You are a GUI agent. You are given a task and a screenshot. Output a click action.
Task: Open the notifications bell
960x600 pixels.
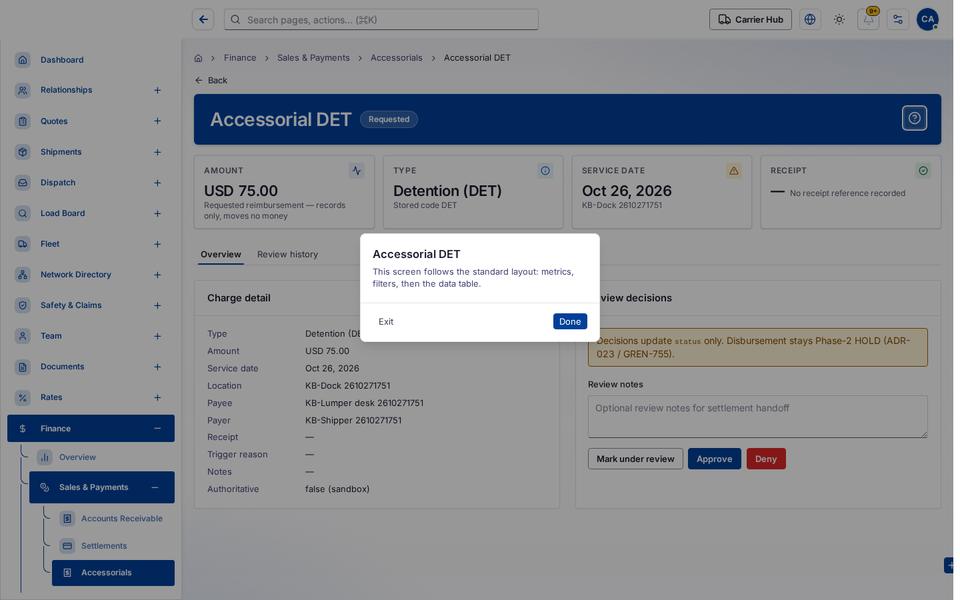pyautogui.click(x=868, y=20)
